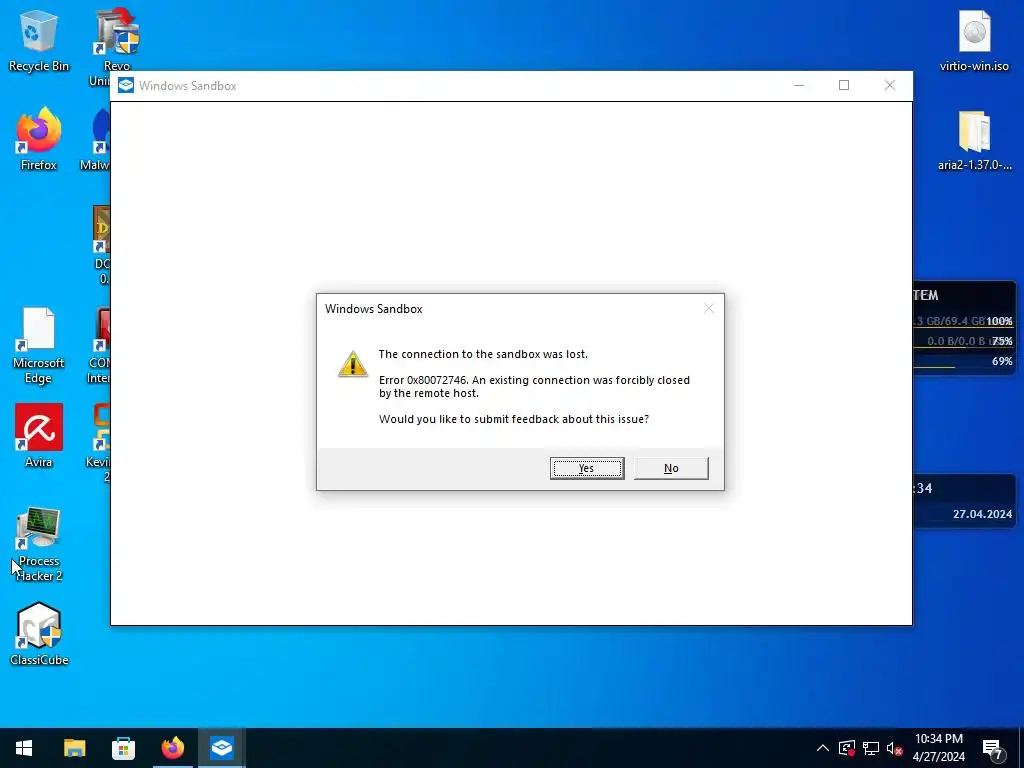
Task: Open Microsoft Store from the taskbar
Action: click(123, 748)
